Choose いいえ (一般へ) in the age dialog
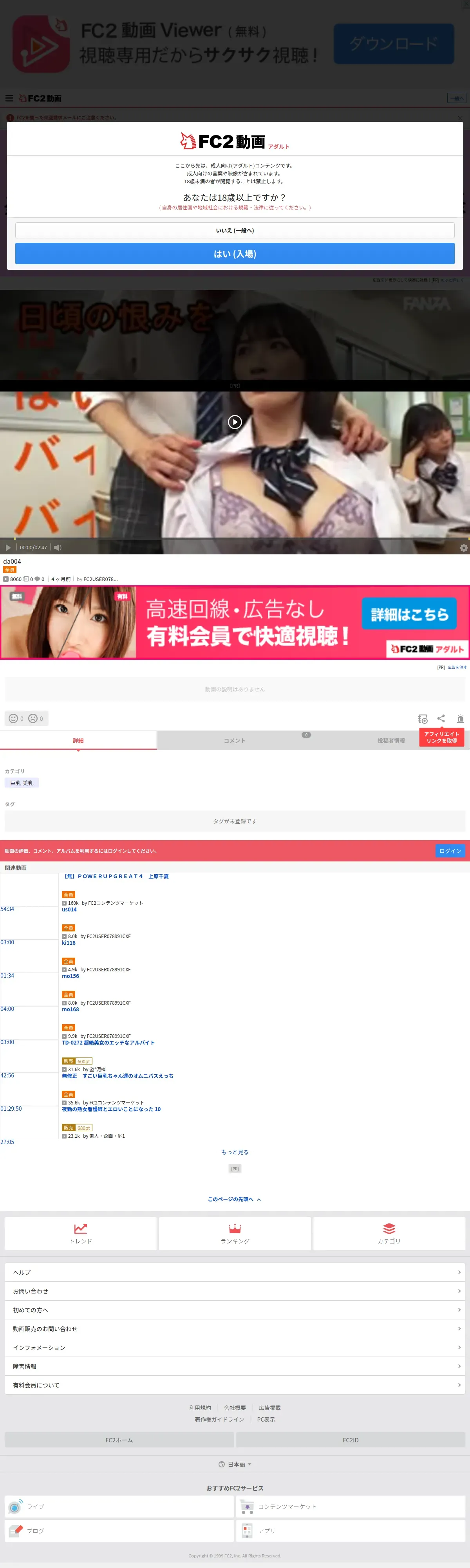Screen dimensions: 470x1568 pyautogui.click(x=235, y=230)
